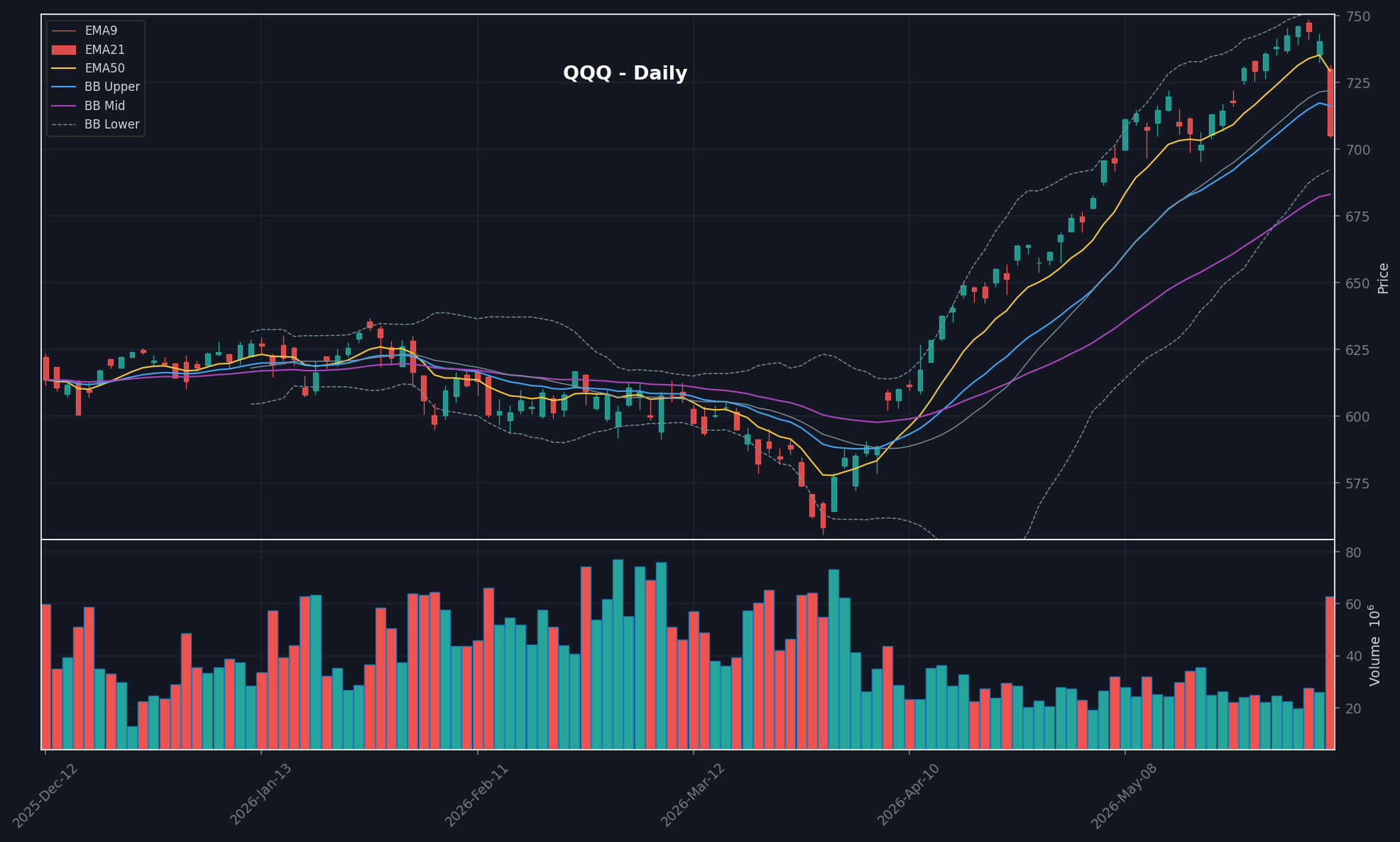The image size is (1400, 842).
Task: Click the Price axis label
Action: click(x=1383, y=278)
